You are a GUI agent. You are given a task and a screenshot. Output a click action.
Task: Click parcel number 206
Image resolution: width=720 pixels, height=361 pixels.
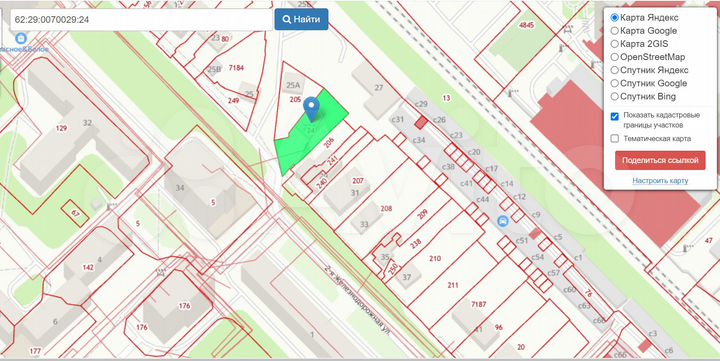328,143
